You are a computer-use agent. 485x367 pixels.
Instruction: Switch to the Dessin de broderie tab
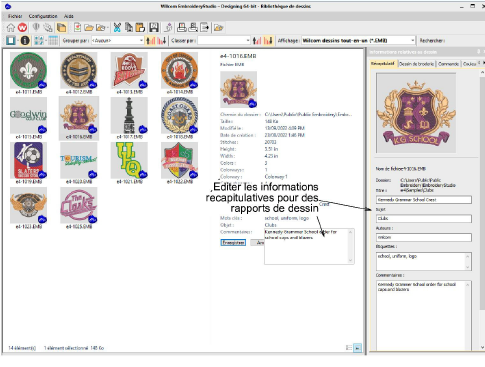(417, 64)
